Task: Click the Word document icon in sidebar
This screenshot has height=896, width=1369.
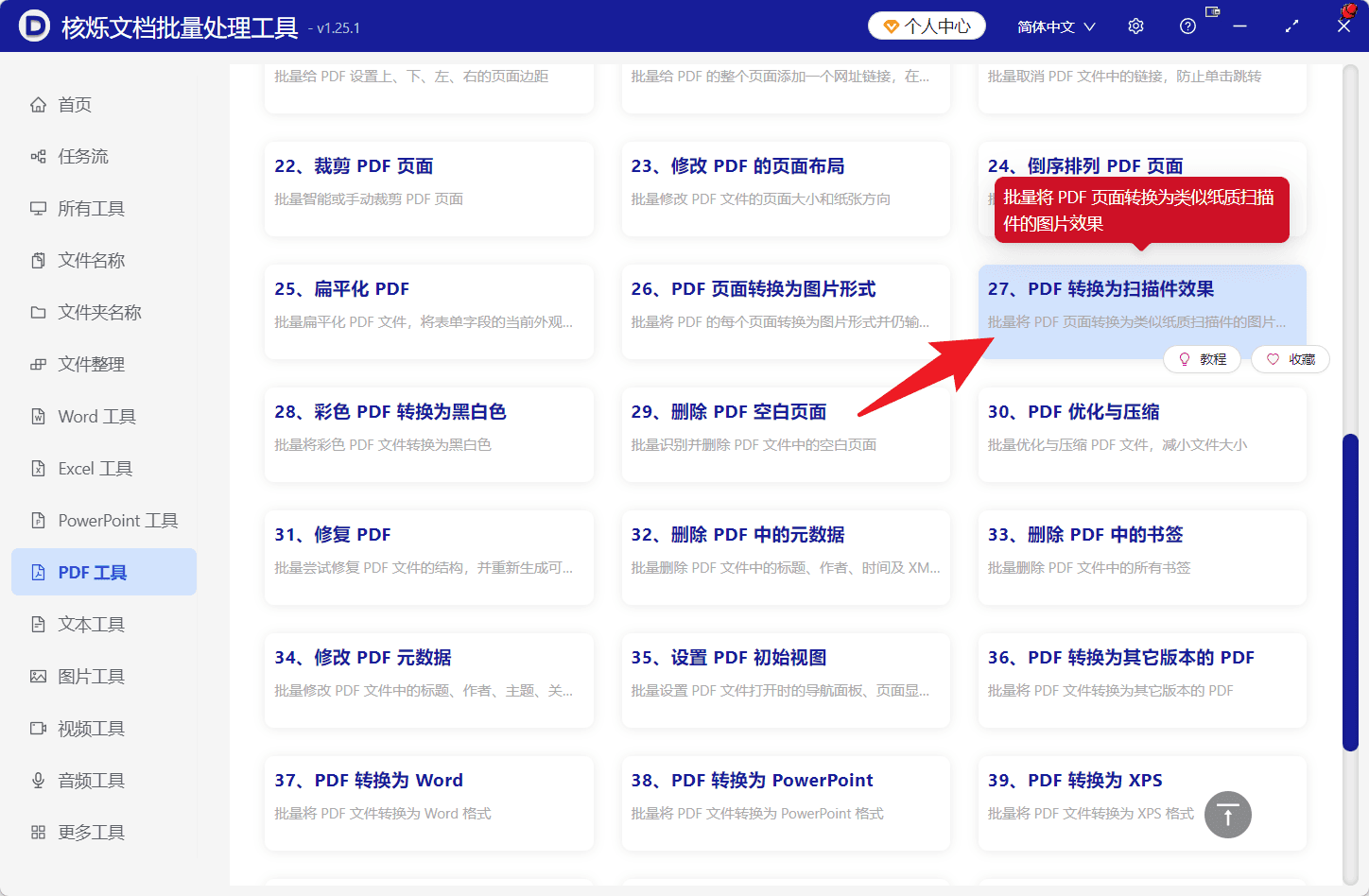Action: coord(38,417)
